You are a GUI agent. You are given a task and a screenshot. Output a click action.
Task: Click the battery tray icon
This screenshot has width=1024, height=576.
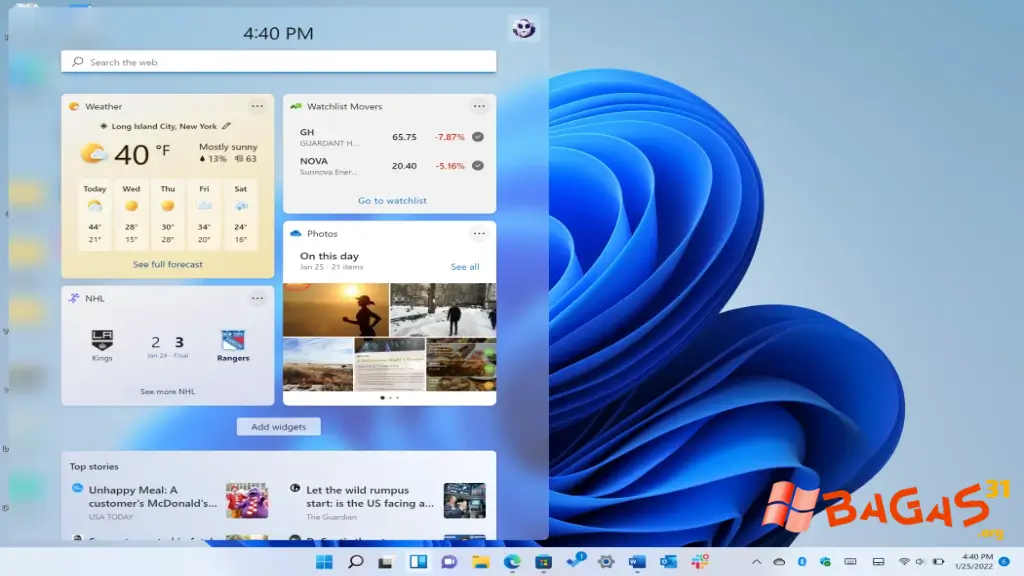938,562
